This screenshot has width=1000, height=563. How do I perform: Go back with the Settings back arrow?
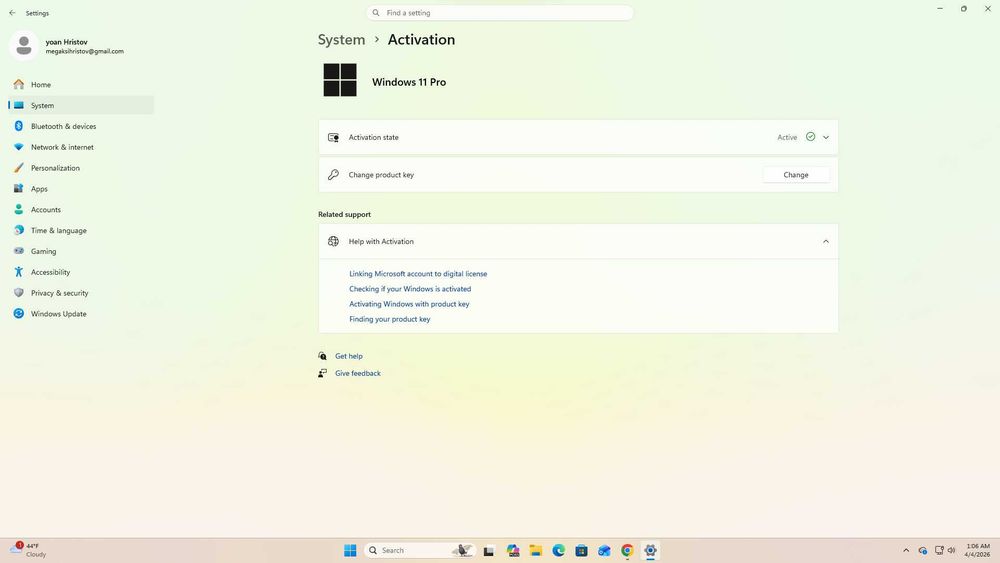click(12, 13)
